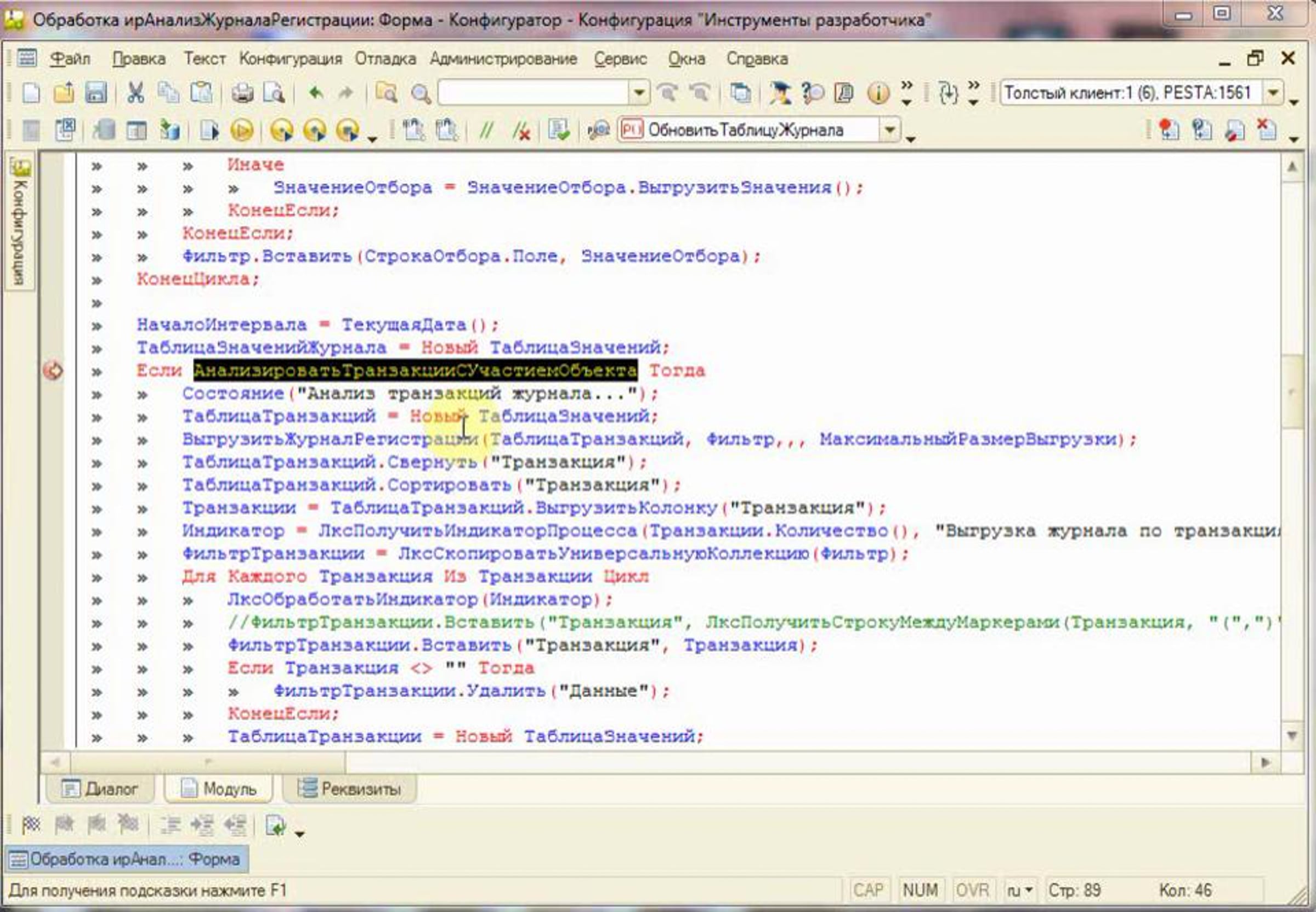Image resolution: width=1316 pixels, height=912 pixels.
Task: Click the horizontal scrollbar right arrow
Action: coord(1265,762)
